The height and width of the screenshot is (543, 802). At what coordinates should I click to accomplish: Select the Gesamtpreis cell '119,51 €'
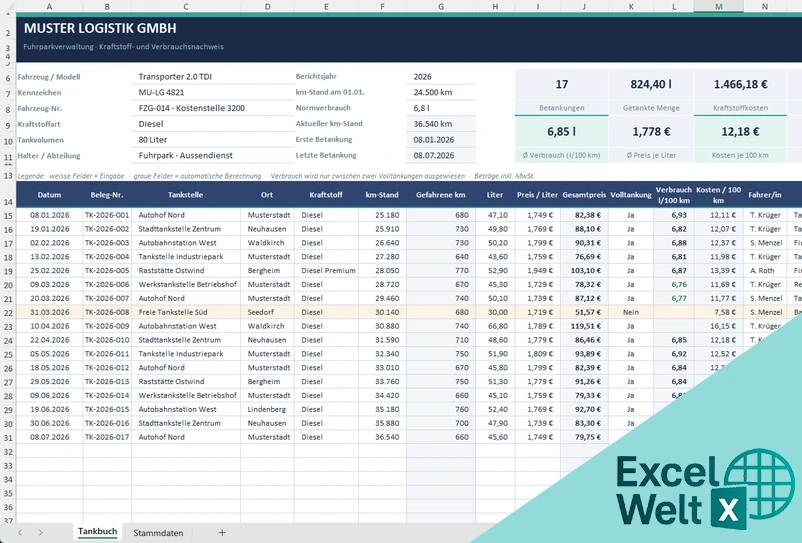584,326
